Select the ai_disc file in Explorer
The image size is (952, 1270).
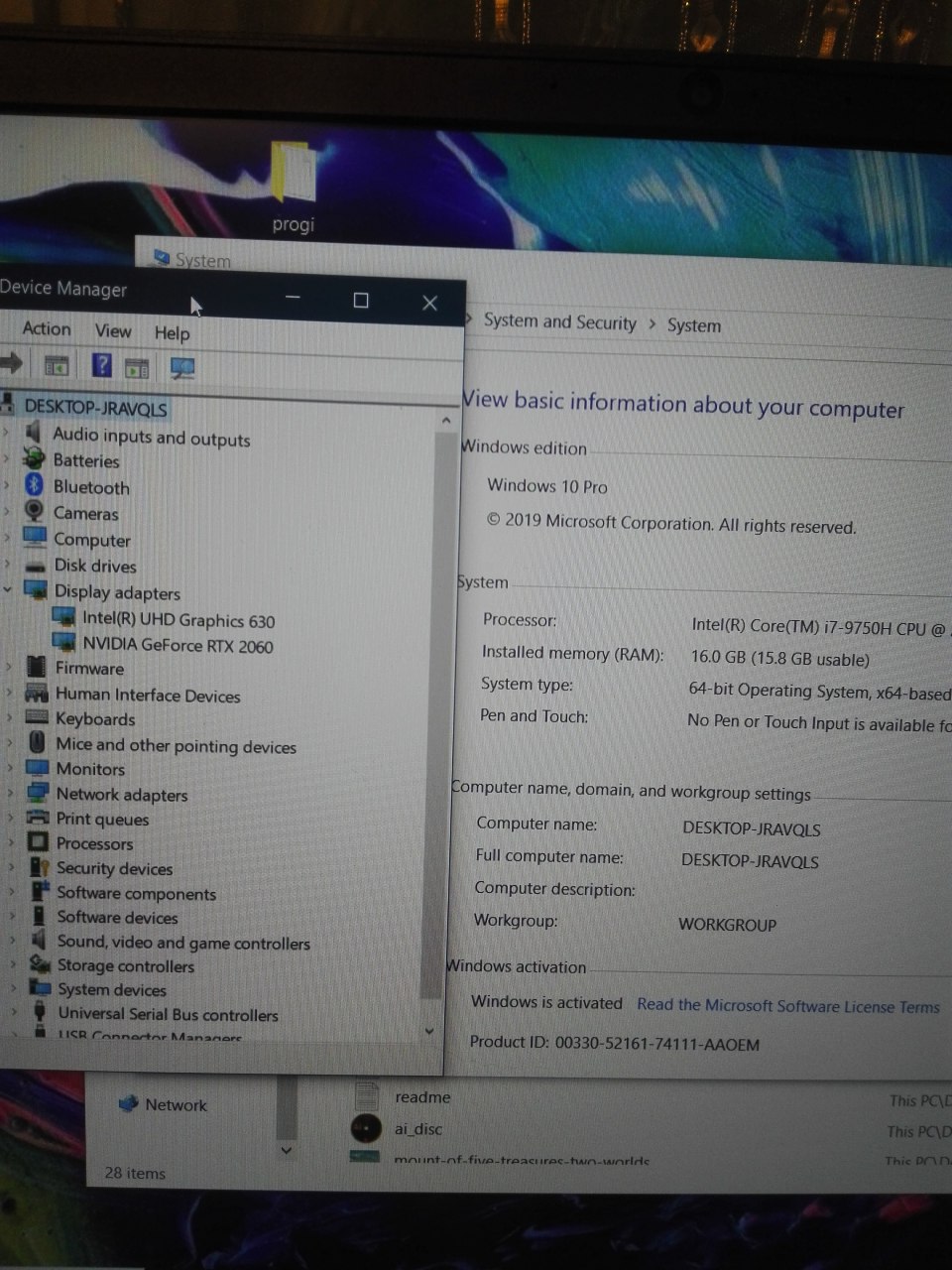[418, 1129]
